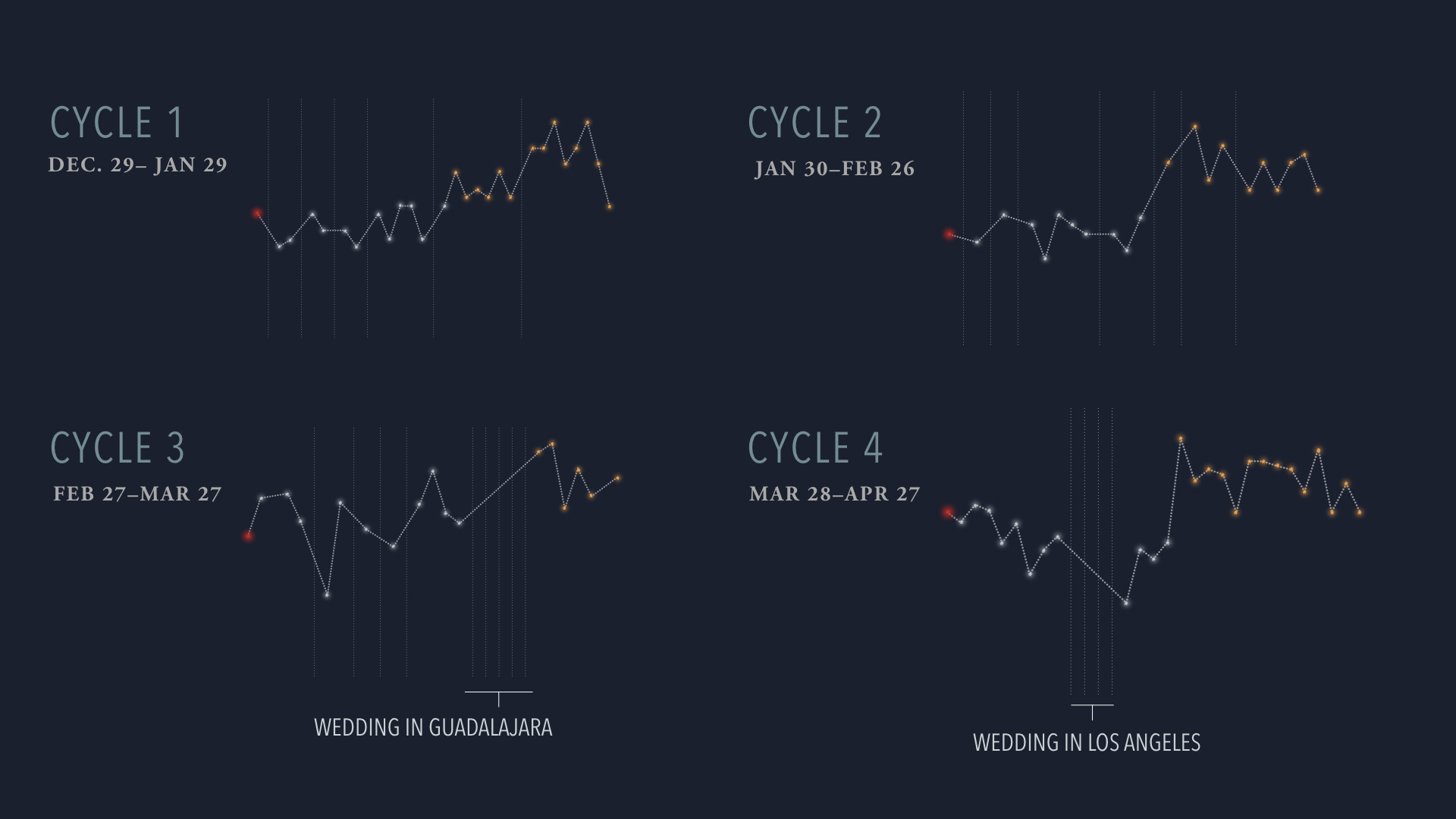The height and width of the screenshot is (819, 1456).
Task: Click the Cycle 1 start point marker
Action: (256, 212)
